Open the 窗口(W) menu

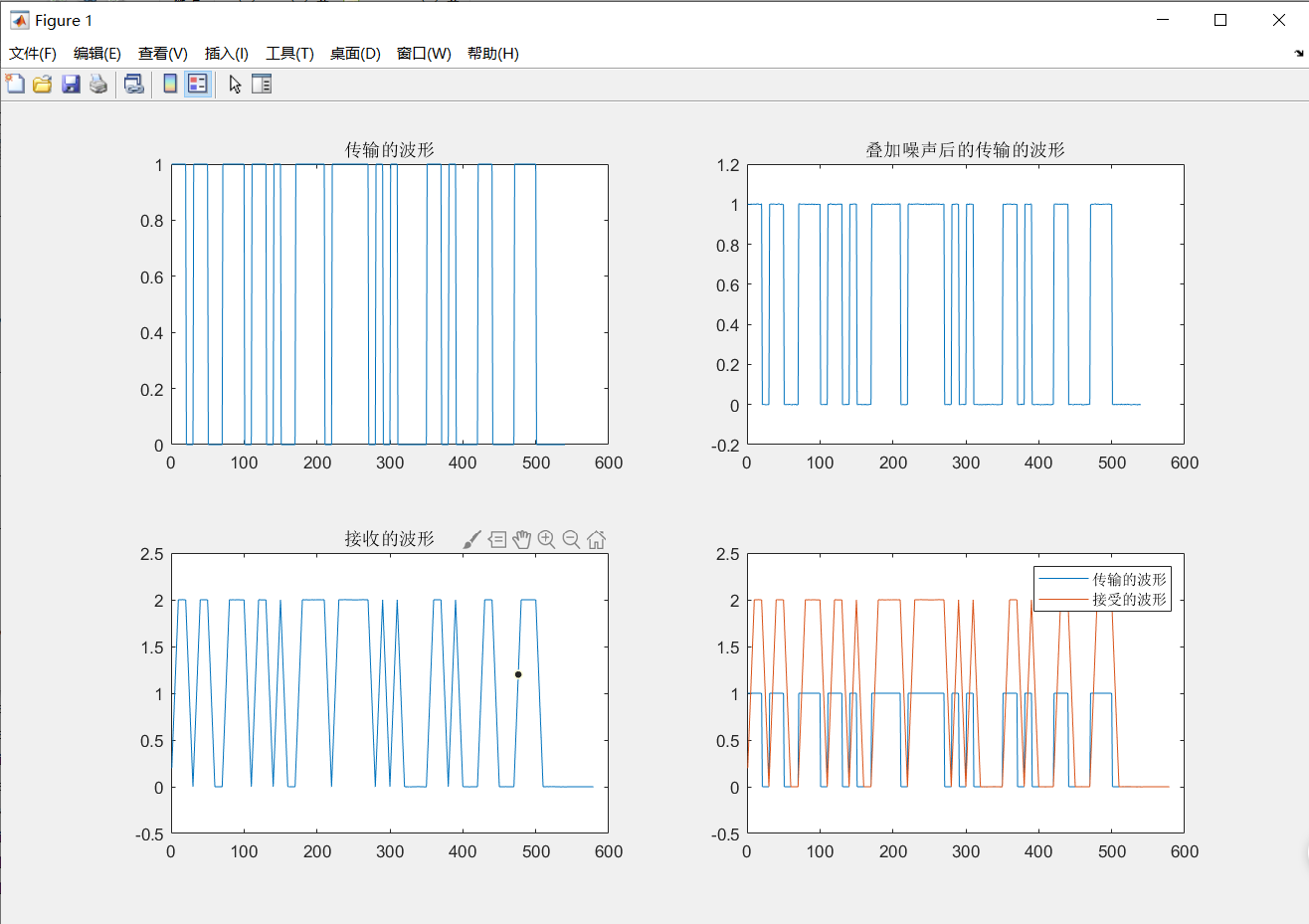(x=424, y=54)
